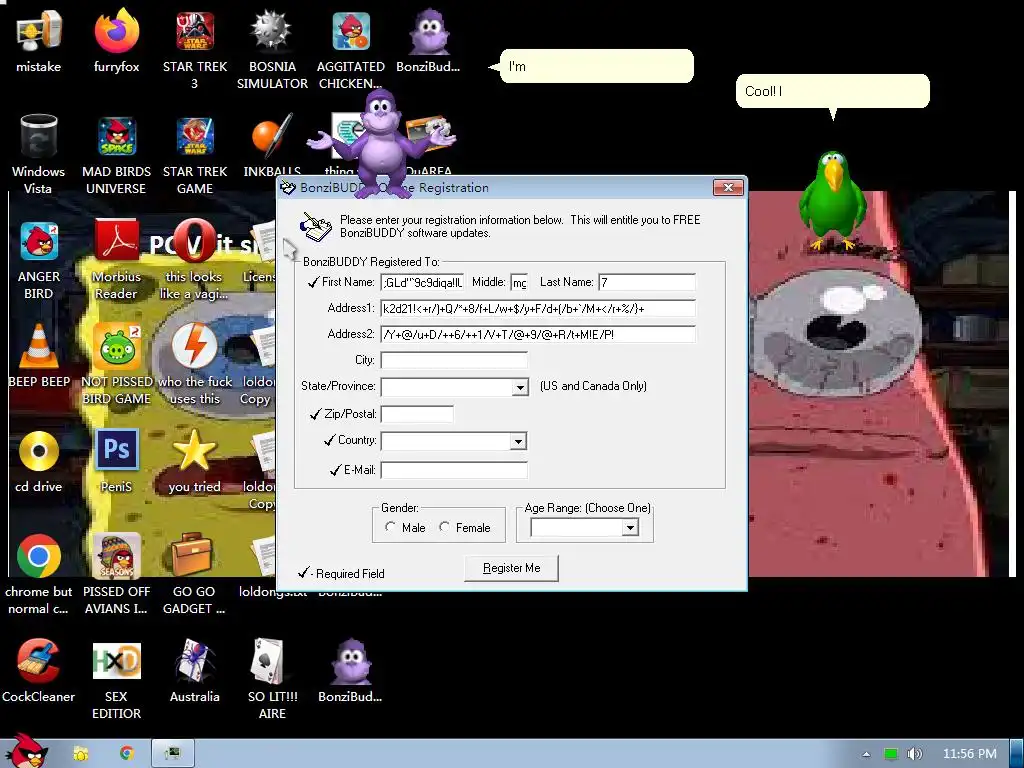1024x768 pixels.
Task: Click into the Zip/Postal field
Action: point(417,414)
